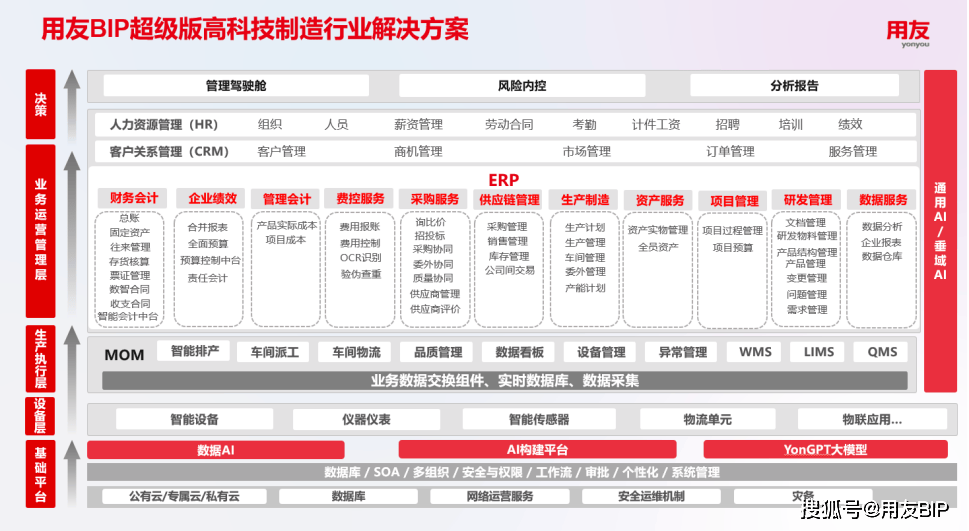Open the 研发管理 module header
The width and height of the screenshot is (969, 531).
(x=808, y=200)
